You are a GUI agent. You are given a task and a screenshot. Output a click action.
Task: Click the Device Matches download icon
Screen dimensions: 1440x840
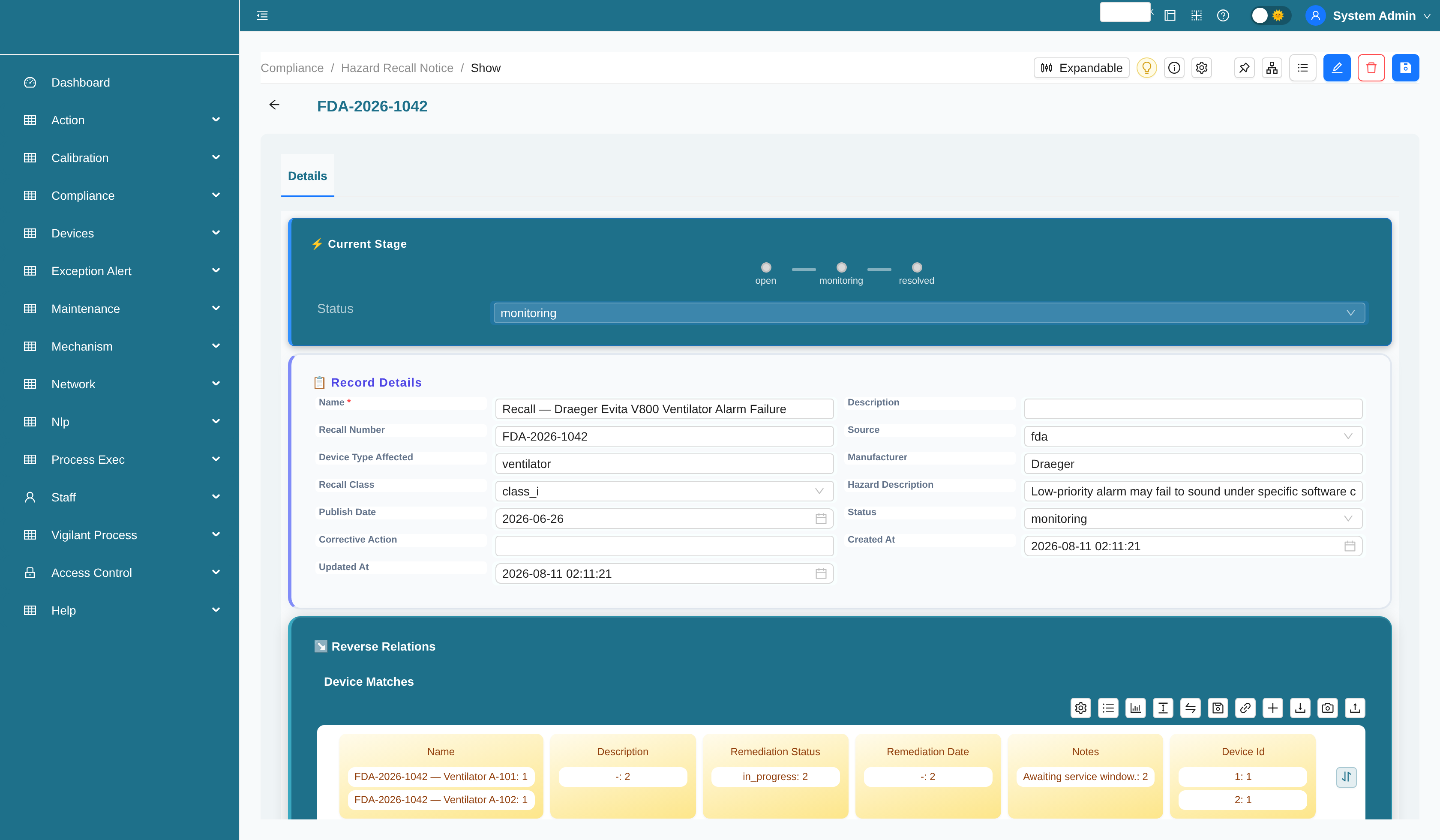click(1300, 708)
